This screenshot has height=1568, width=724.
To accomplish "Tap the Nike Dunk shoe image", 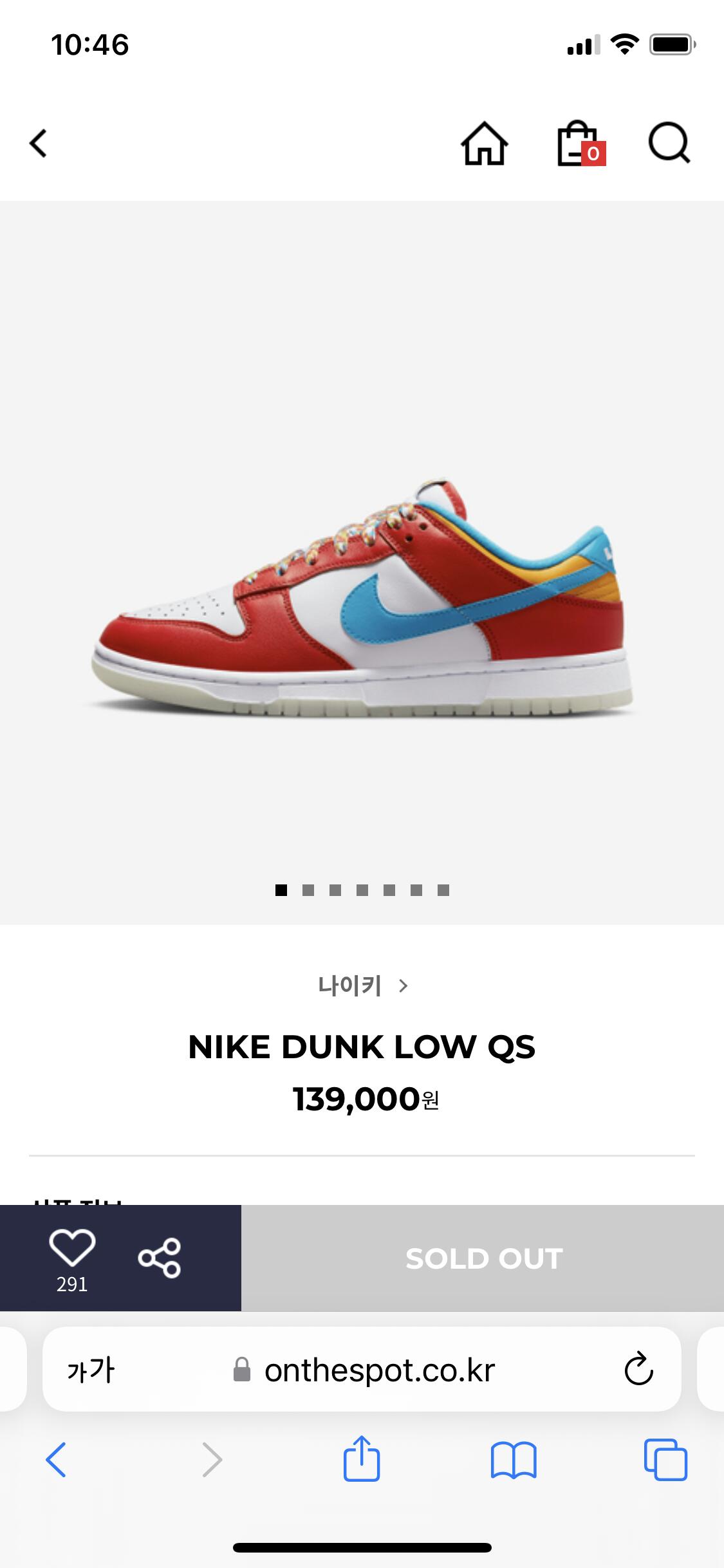I will (x=360, y=597).
